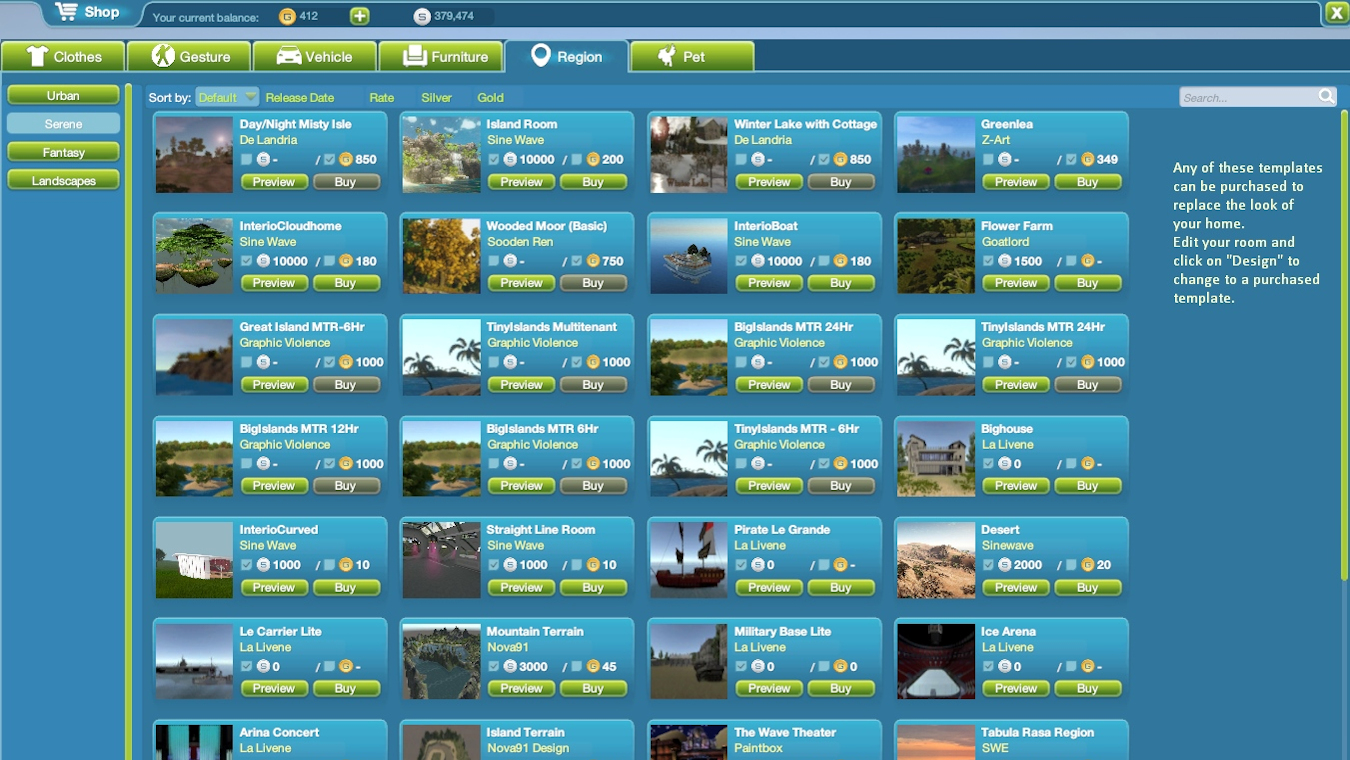Click the Z-Art creator name
This screenshot has width=1350, height=760.
tap(996, 140)
